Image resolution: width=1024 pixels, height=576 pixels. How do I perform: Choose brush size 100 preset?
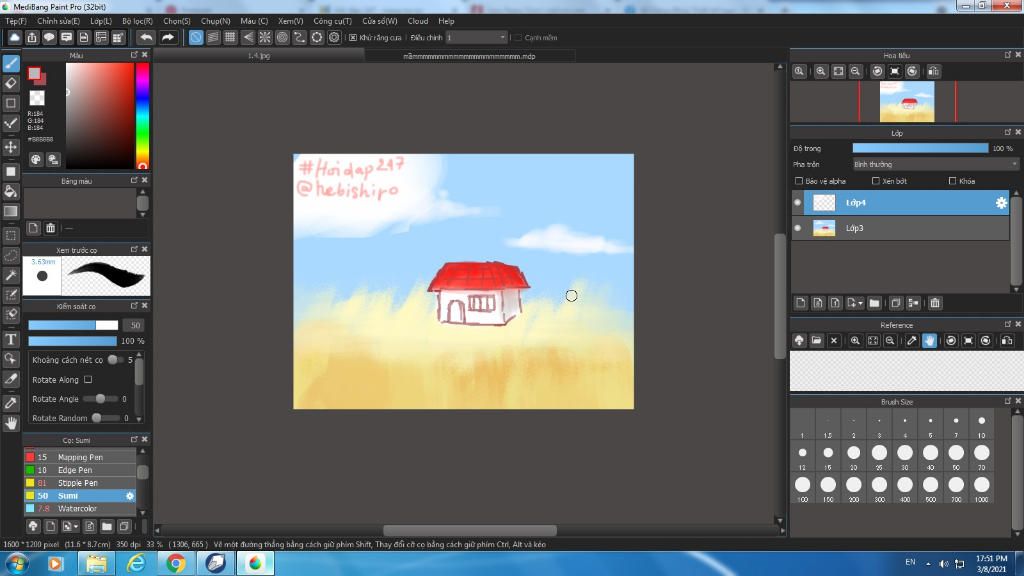point(803,487)
